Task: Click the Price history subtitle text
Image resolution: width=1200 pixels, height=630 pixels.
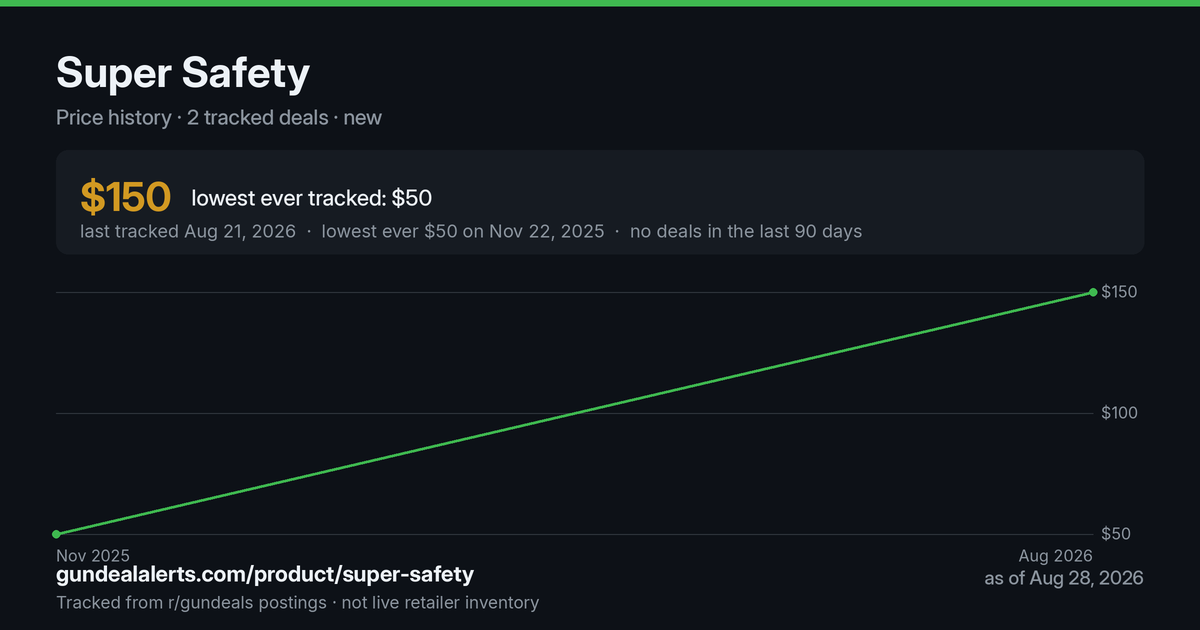Action: pyautogui.click(x=114, y=117)
